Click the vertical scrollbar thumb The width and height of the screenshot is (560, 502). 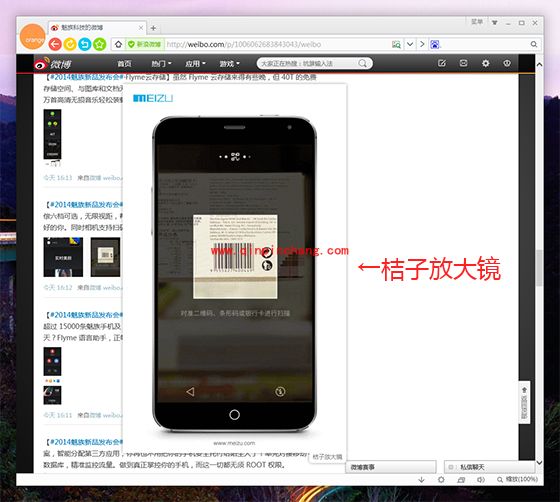pyautogui.click(x=539, y=268)
